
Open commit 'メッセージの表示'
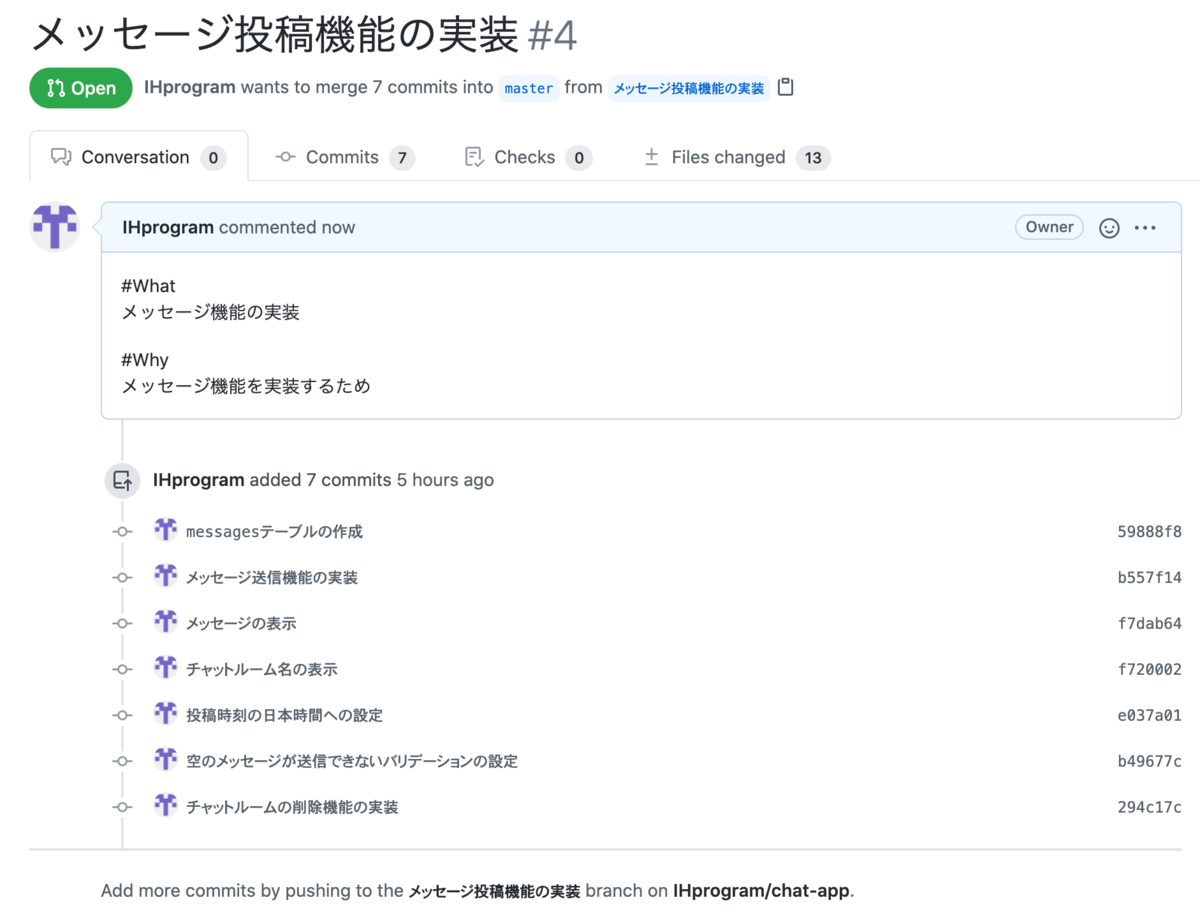tap(241, 624)
